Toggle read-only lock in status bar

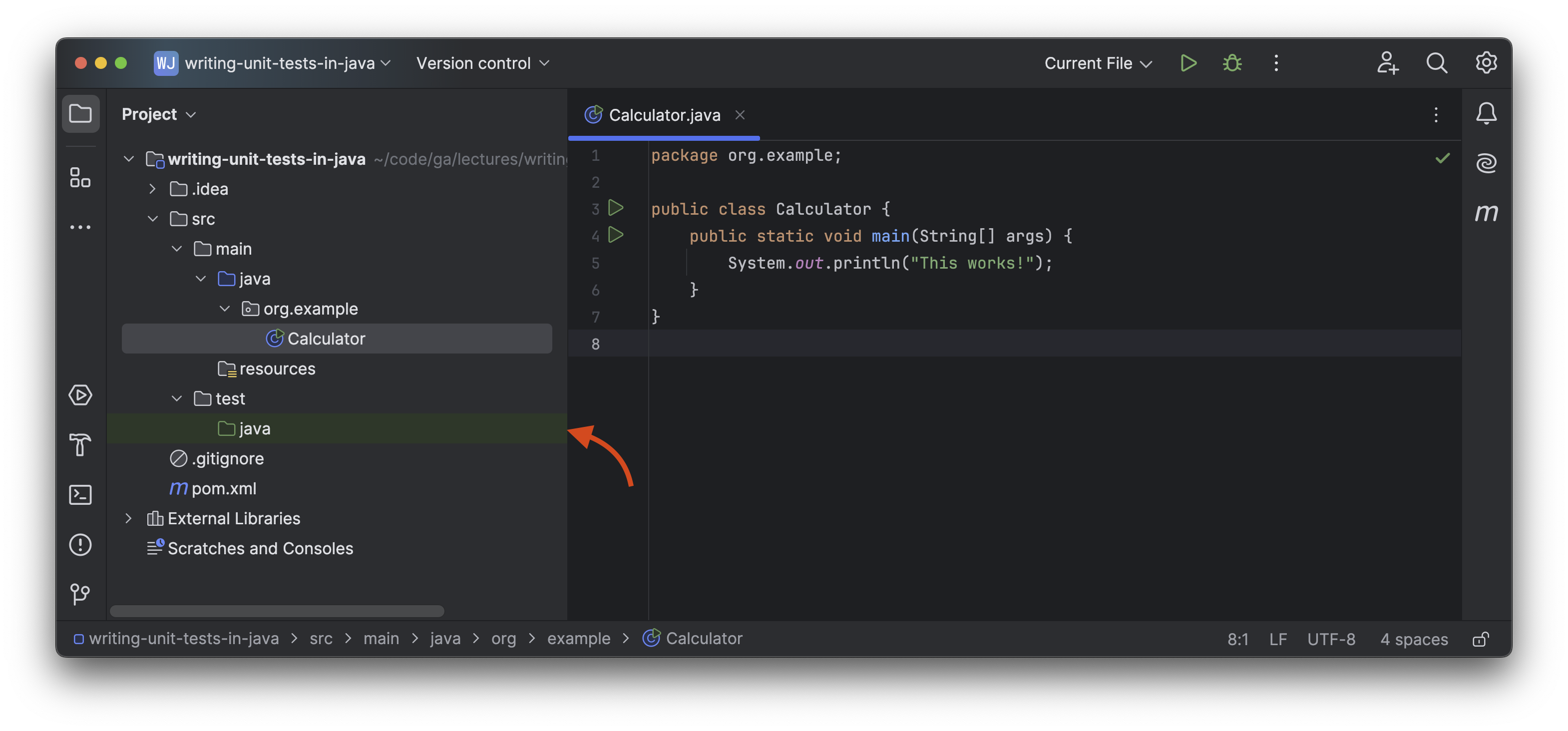1480,639
